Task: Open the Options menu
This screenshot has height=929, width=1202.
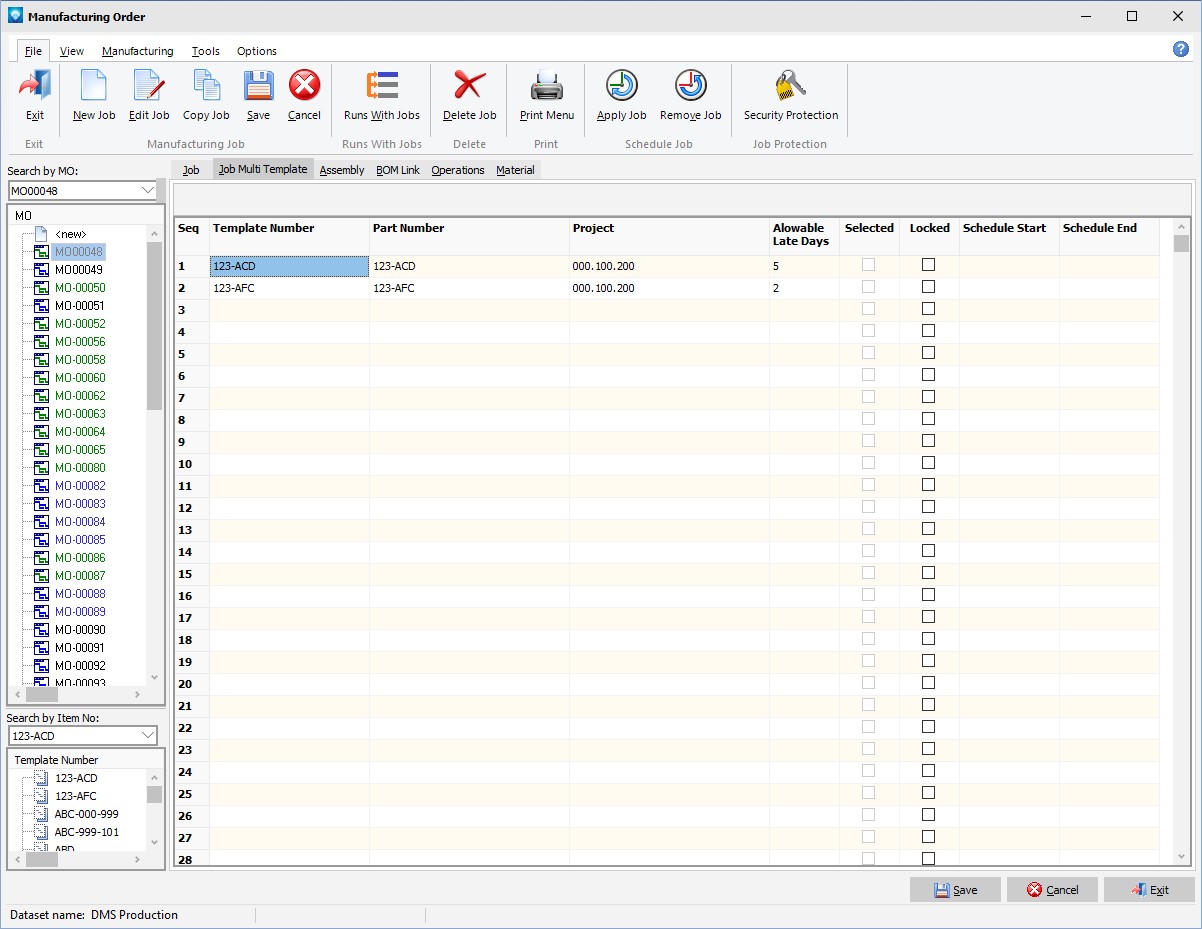Action: (257, 51)
